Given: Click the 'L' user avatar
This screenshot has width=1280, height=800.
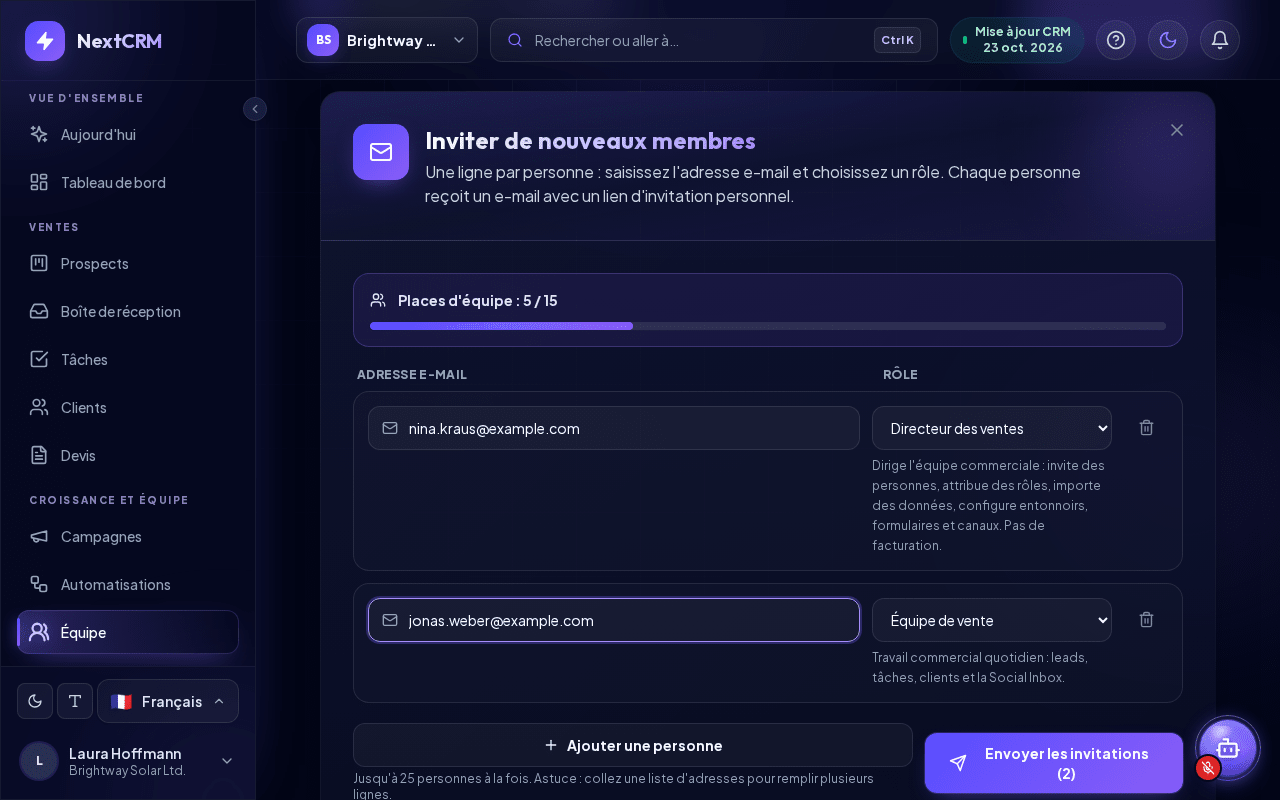Looking at the screenshot, I should 39,761.
